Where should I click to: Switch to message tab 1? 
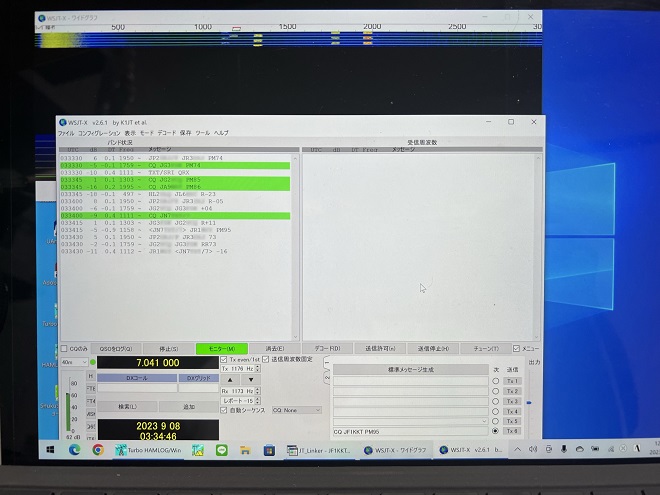(327, 363)
